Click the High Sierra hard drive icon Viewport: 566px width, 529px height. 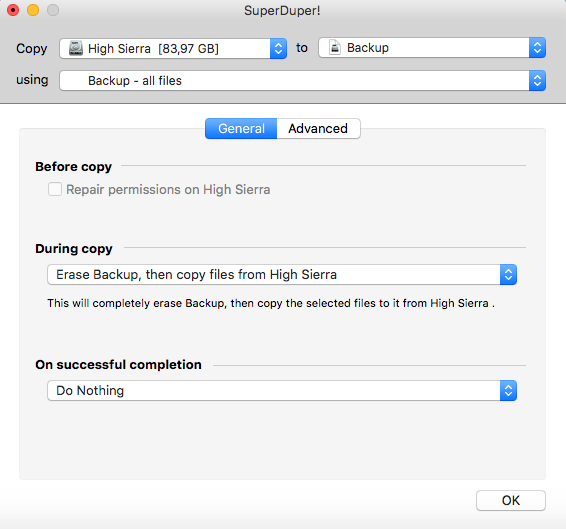point(76,48)
